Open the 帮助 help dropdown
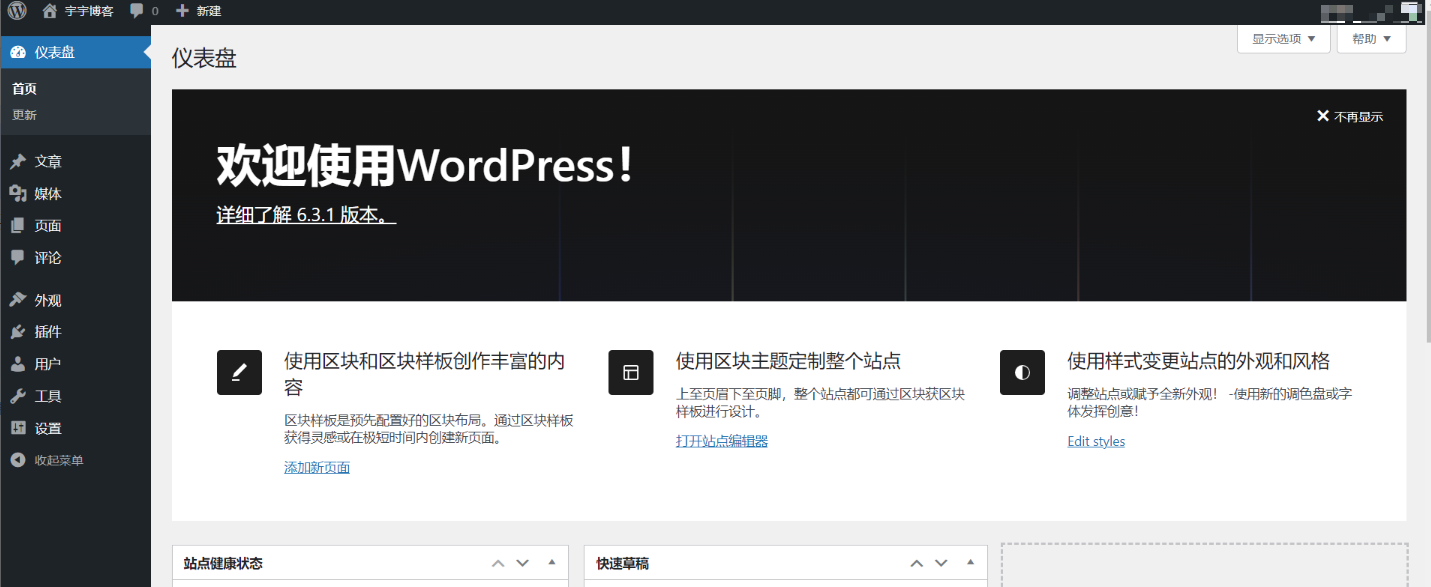1431x587 pixels. click(x=1372, y=39)
